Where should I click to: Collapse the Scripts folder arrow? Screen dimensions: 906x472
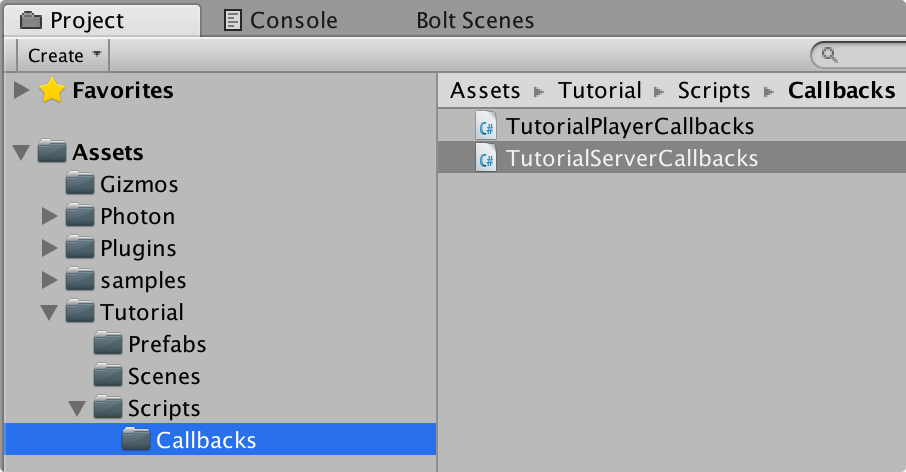point(77,409)
